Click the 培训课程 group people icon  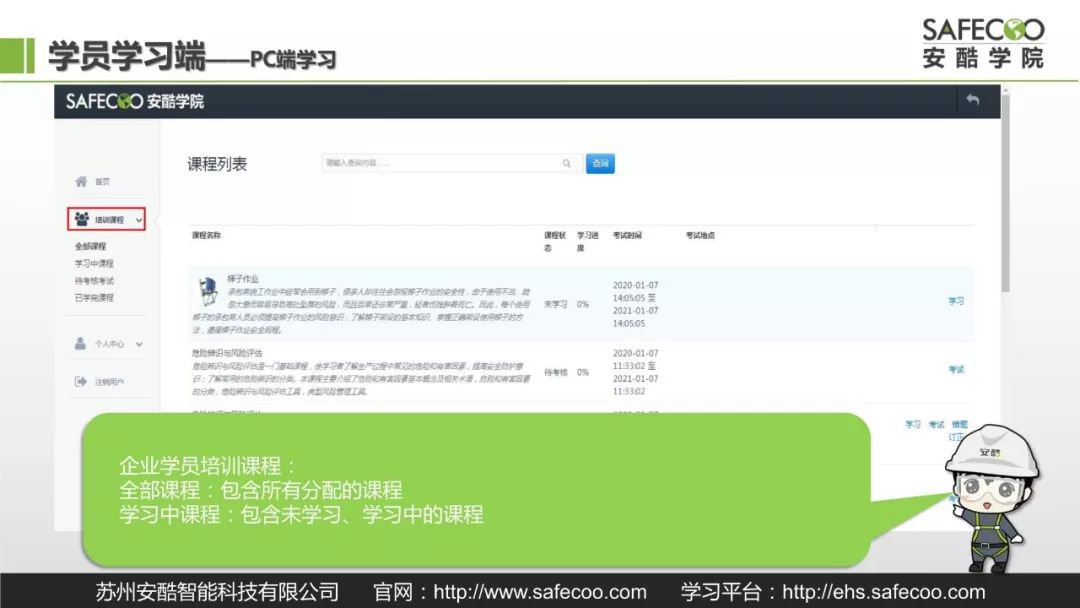[x=81, y=220]
